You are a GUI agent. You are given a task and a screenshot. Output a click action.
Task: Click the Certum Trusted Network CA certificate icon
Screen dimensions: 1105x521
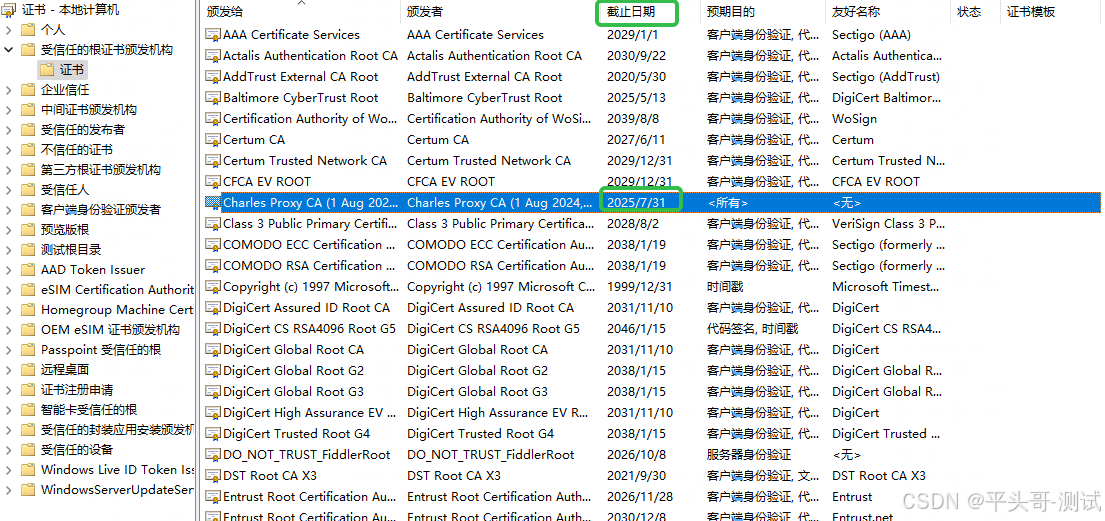[x=213, y=161]
